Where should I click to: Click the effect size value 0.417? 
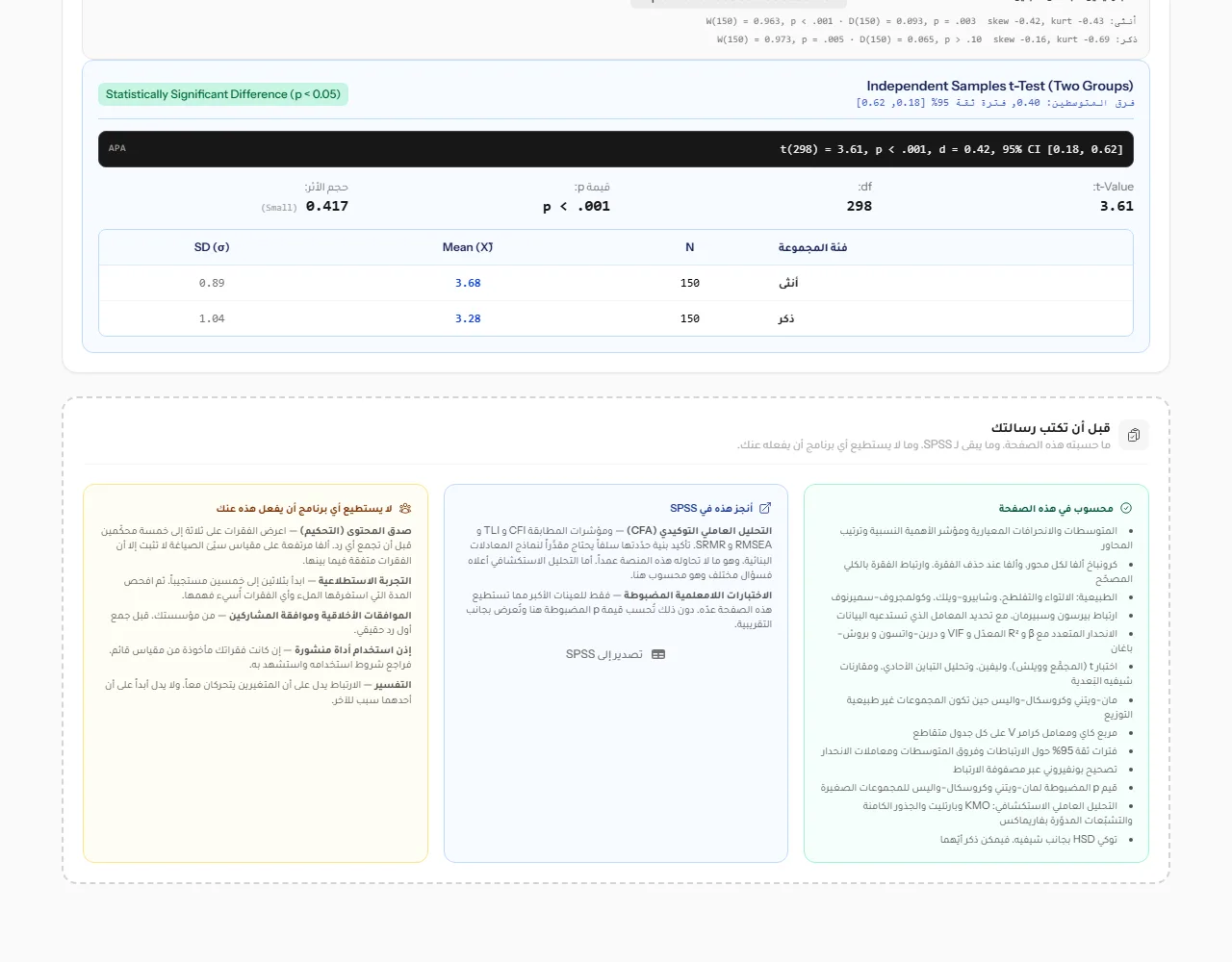point(327,206)
